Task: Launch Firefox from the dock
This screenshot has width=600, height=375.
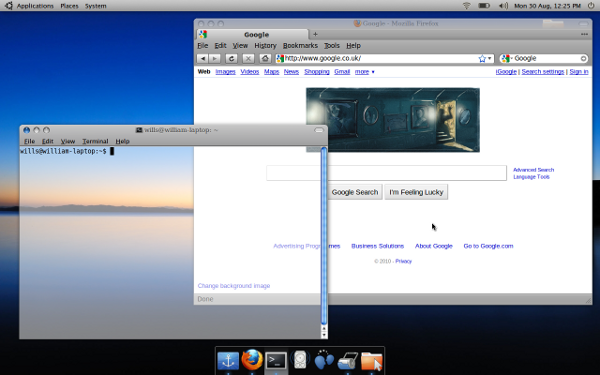Action: [x=252, y=360]
